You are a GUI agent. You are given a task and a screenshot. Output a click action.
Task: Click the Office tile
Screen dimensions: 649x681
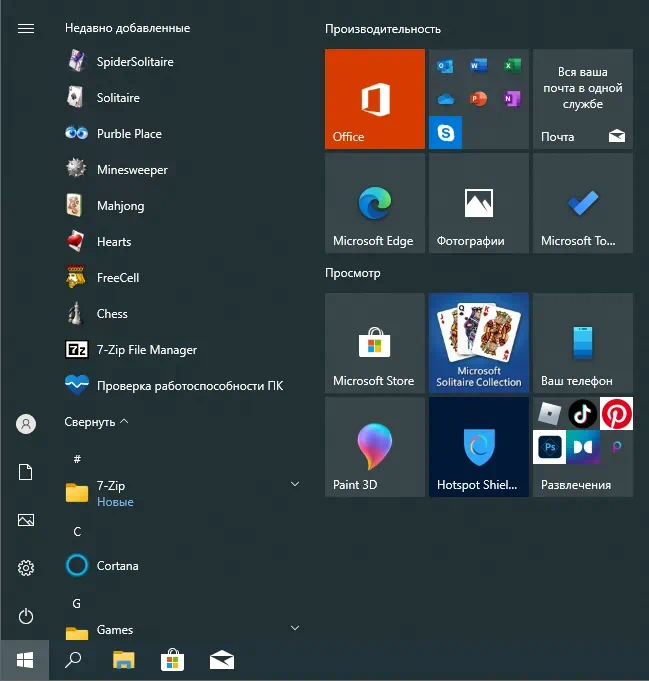(x=375, y=99)
